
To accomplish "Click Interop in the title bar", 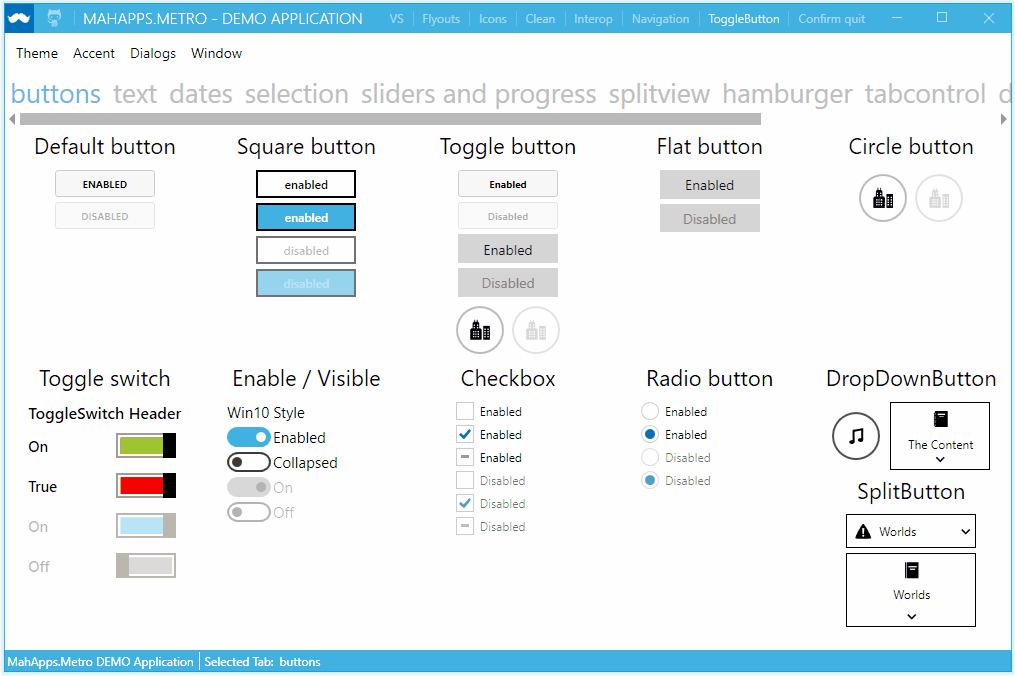I will point(593,19).
